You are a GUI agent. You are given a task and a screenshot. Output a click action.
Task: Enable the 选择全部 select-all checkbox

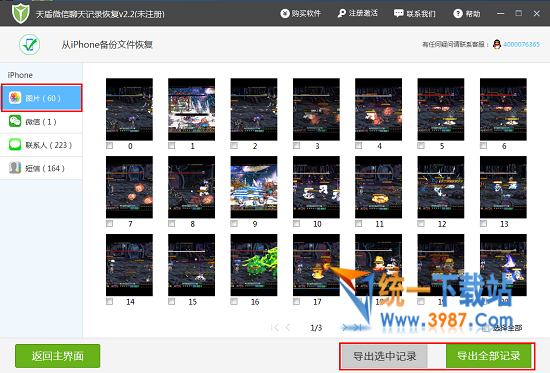tap(486, 328)
